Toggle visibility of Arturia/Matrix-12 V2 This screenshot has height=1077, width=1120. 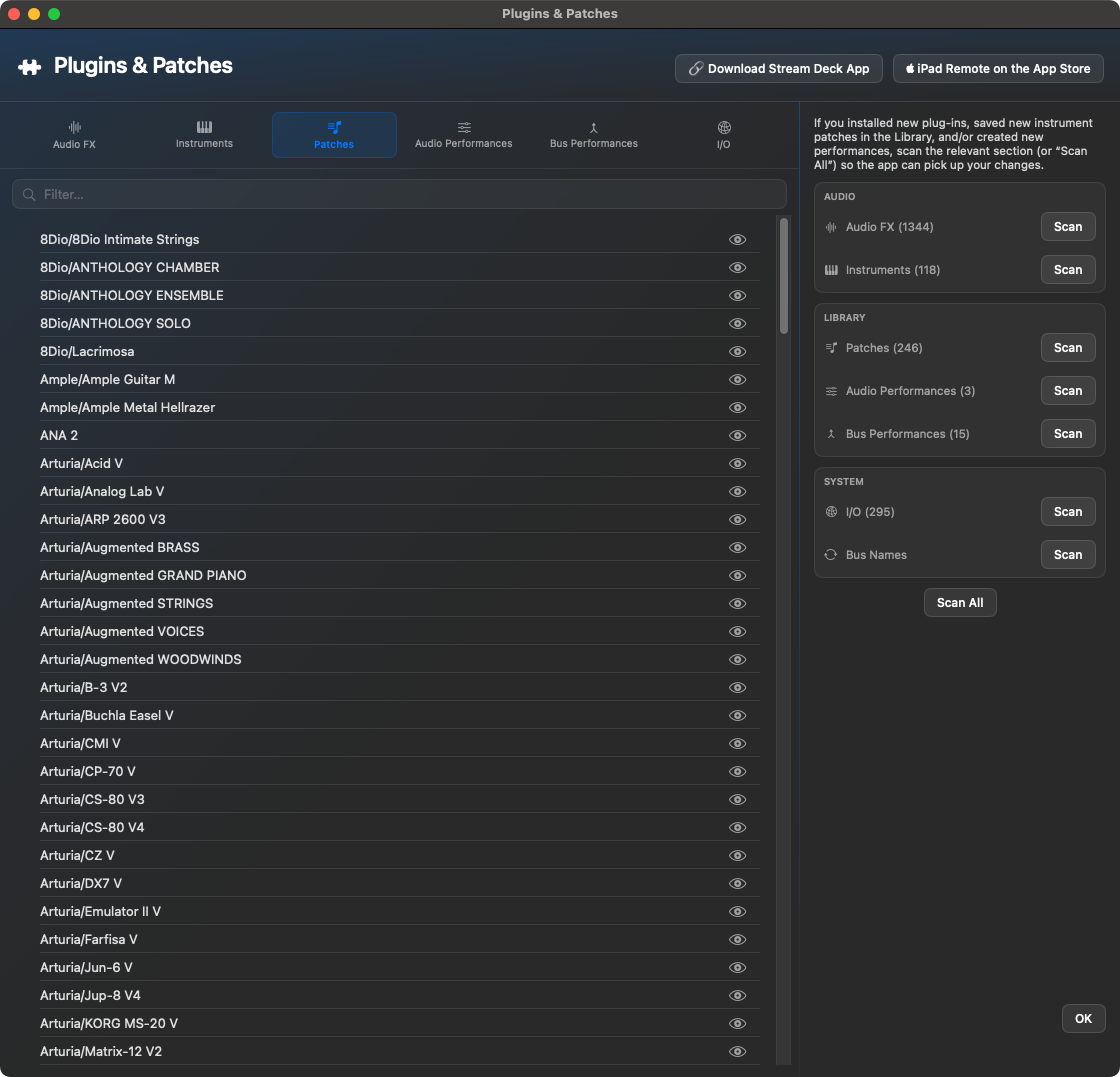[x=737, y=1051]
